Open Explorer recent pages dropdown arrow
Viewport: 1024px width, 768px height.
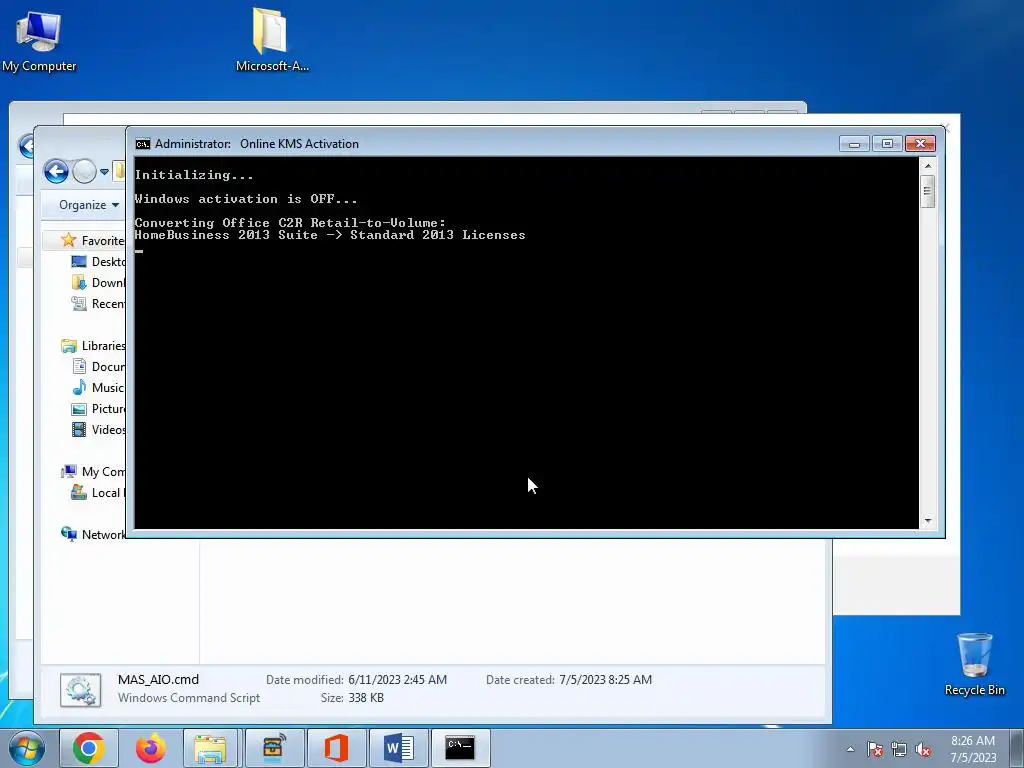pos(104,172)
